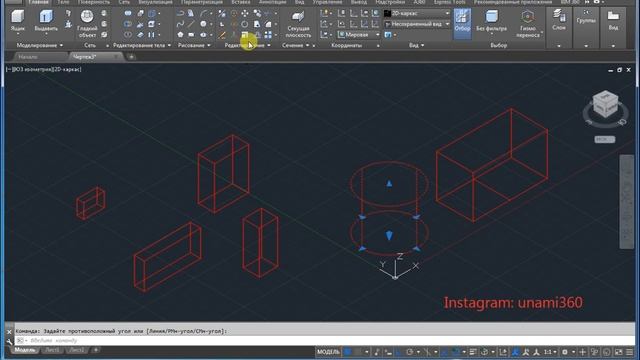This screenshot has height=360, width=640.
Task: Click the Clean Screen icon in status bar
Action: [619, 351]
